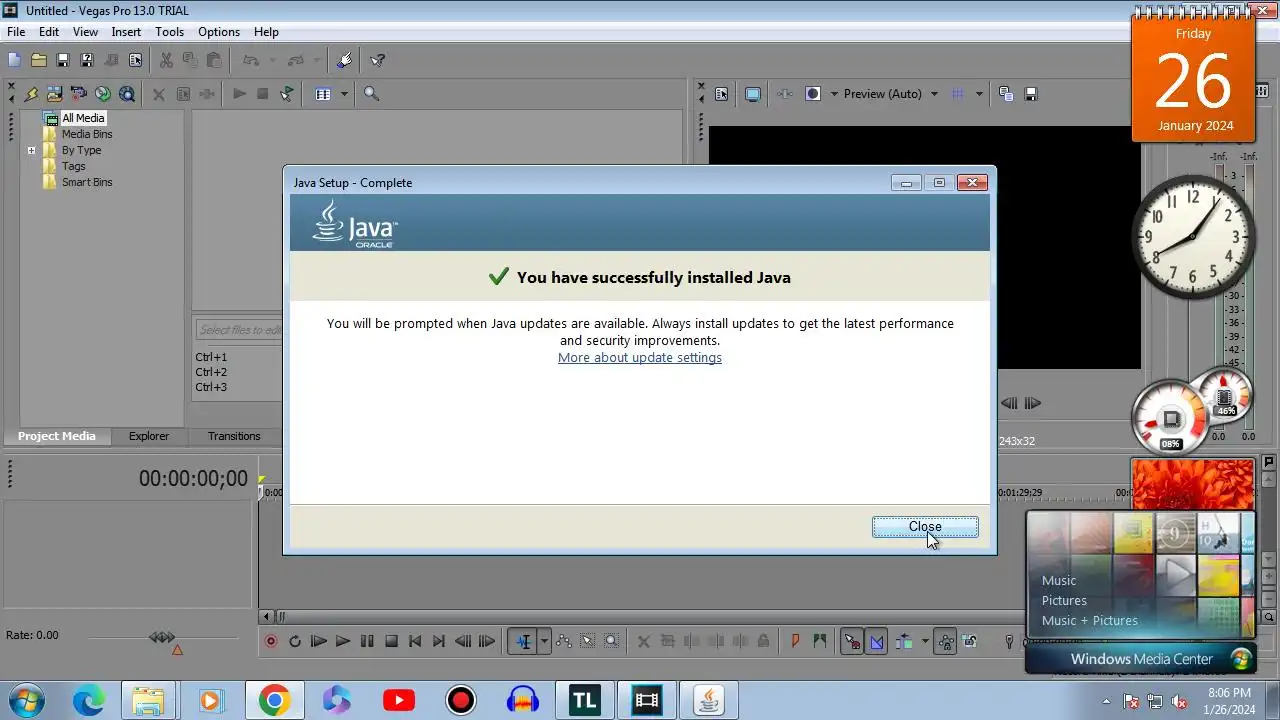Select the All Media bin

coord(83,118)
